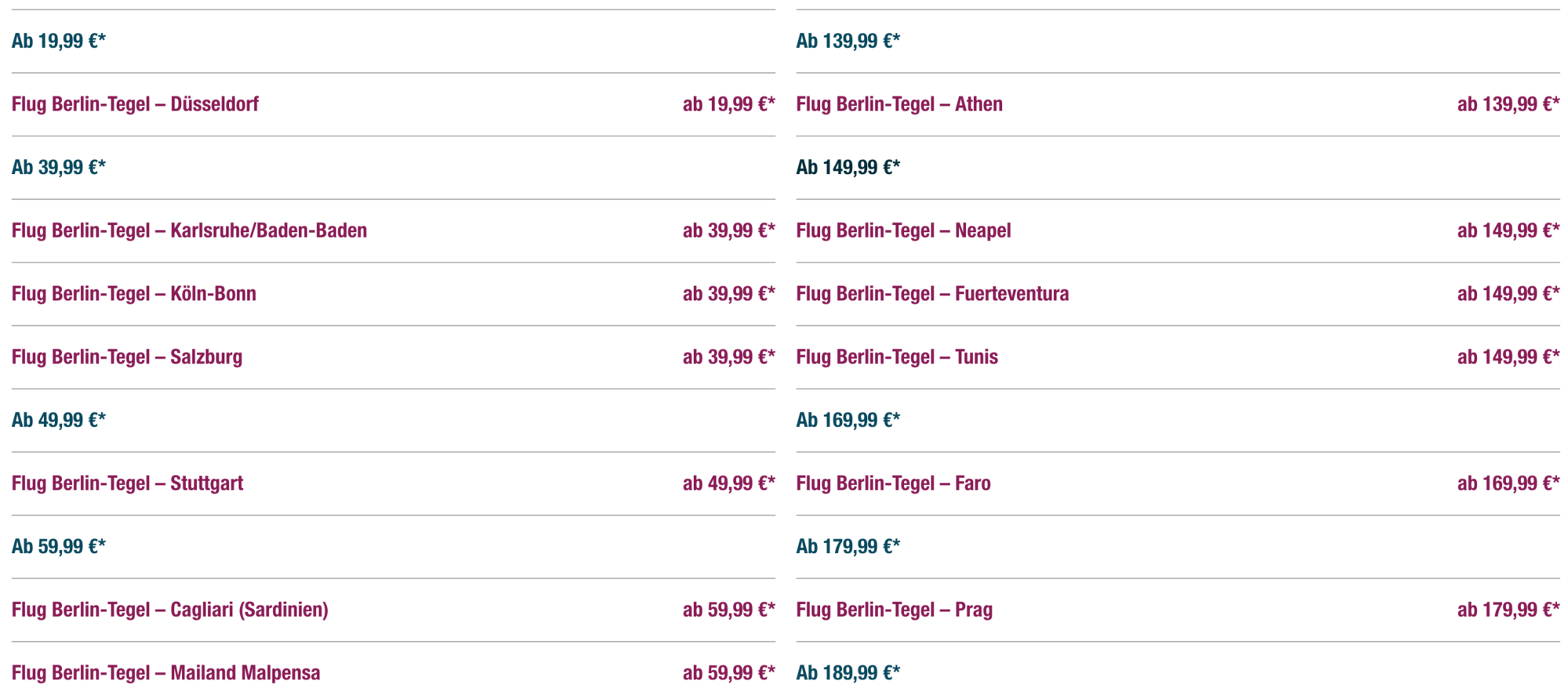Image resolution: width=1568 pixels, height=699 pixels.
Task: Choose the Berlin-Tegel – Salzburg flight link
Action: [x=127, y=357]
